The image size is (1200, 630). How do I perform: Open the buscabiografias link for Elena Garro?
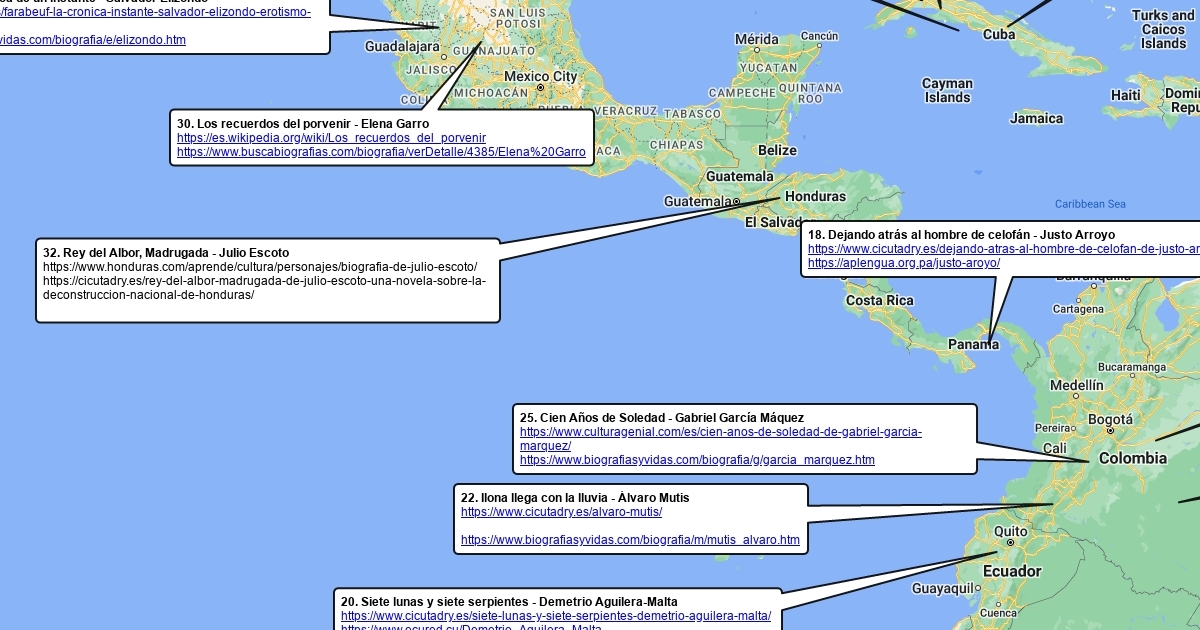(x=381, y=152)
